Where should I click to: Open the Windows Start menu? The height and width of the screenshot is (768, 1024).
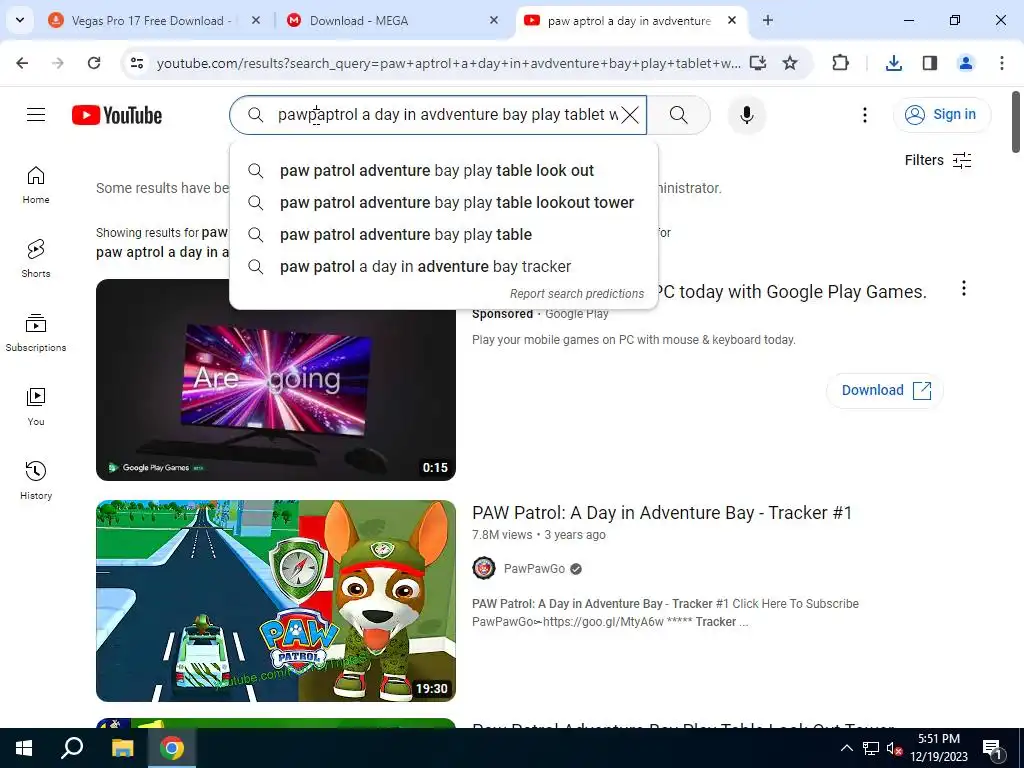tap(24, 748)
